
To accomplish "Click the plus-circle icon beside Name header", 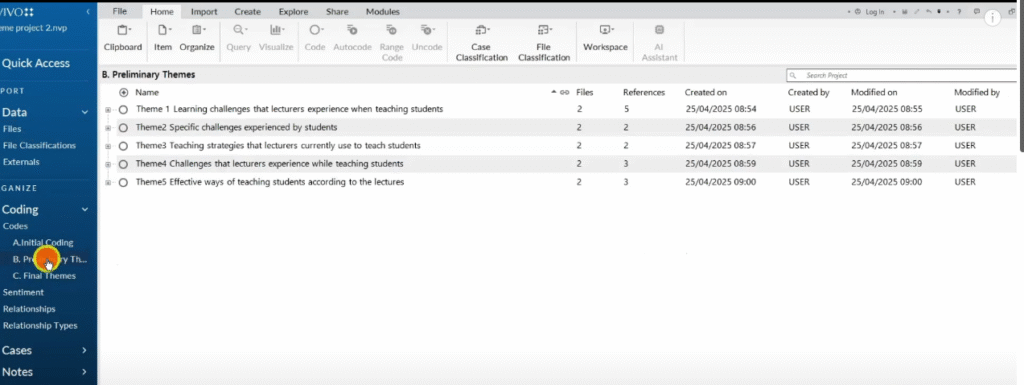I will [123, 93].
